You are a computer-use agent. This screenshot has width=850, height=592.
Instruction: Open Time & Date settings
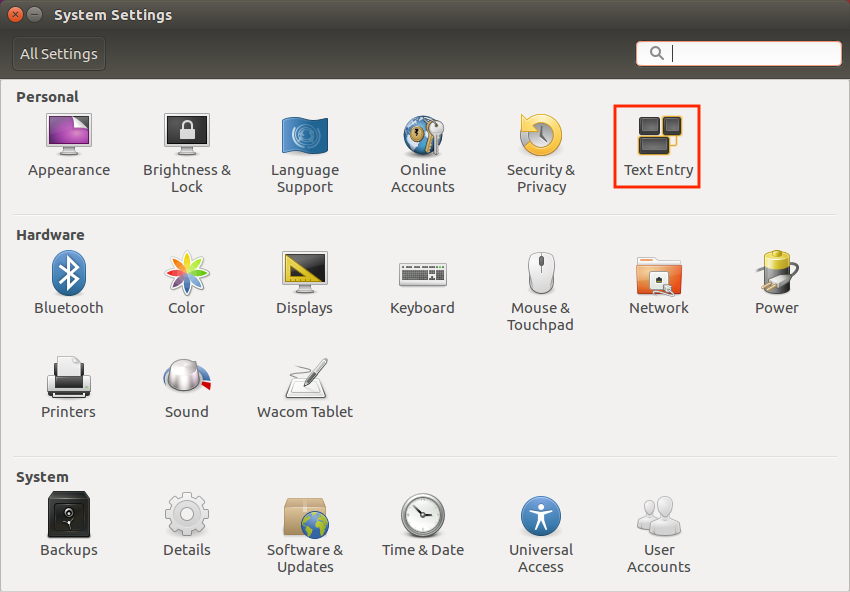click(x=423, y=524)
